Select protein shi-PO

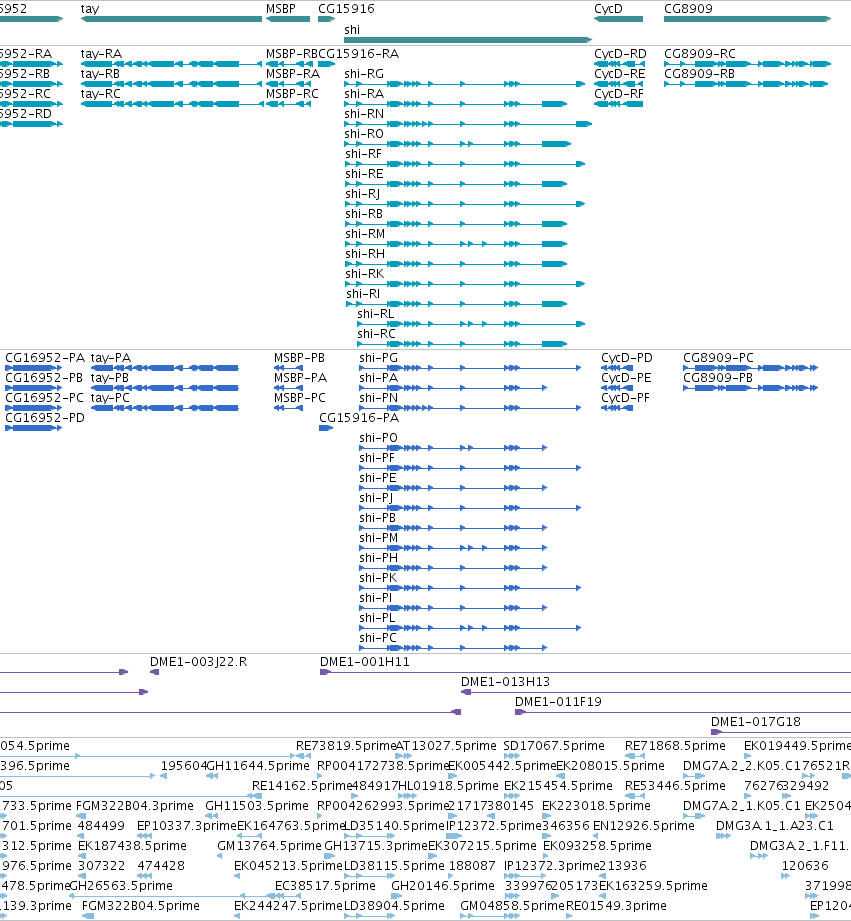click(379, 438)
